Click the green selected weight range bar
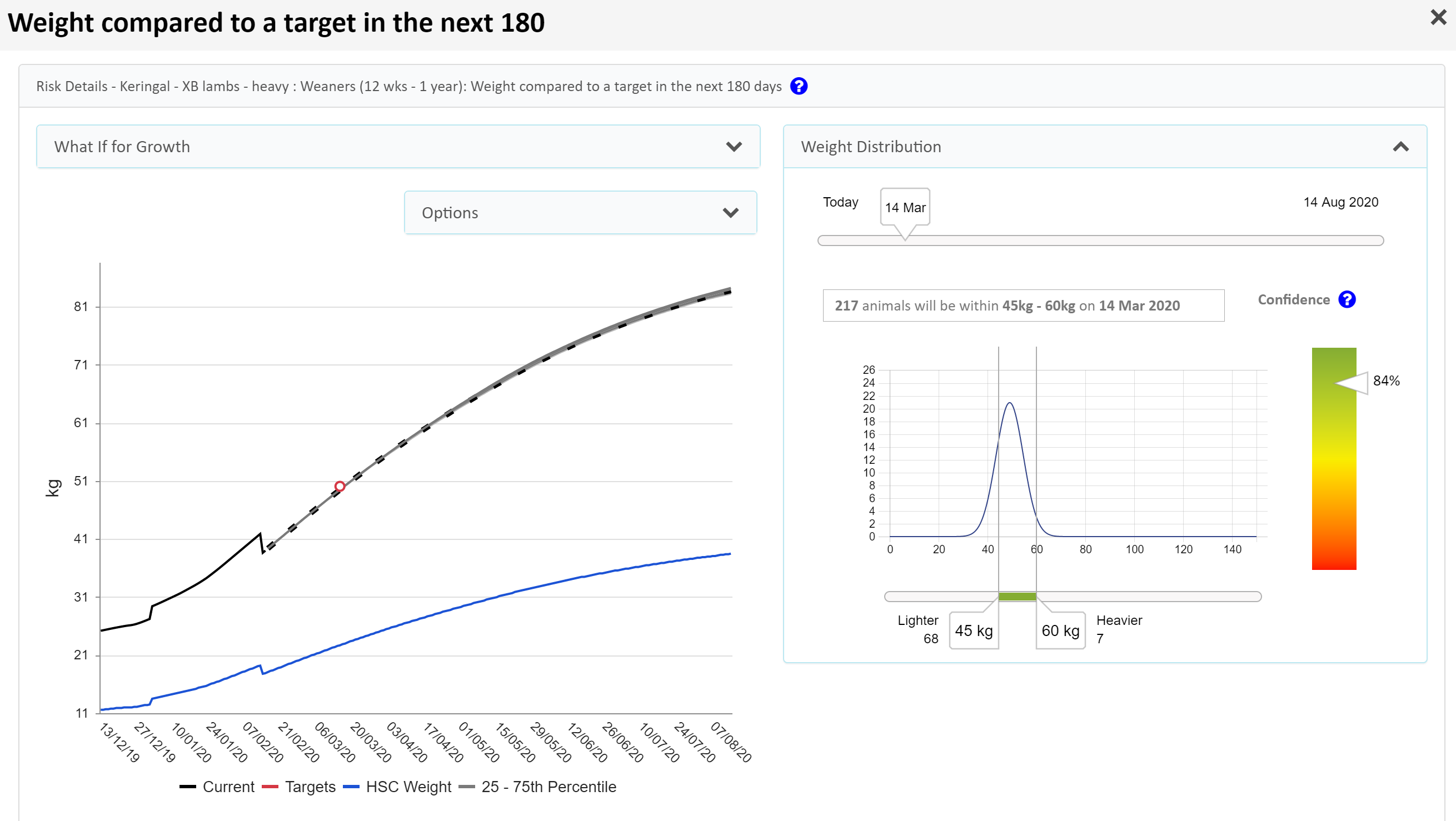The image size is (1456, 821). [x=1017, y=597]
